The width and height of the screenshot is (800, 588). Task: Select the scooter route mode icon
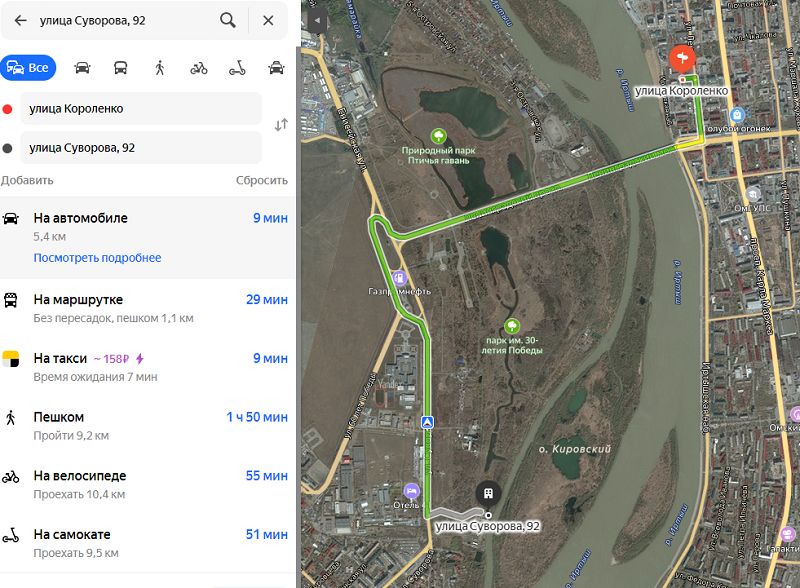click(237, 67)
